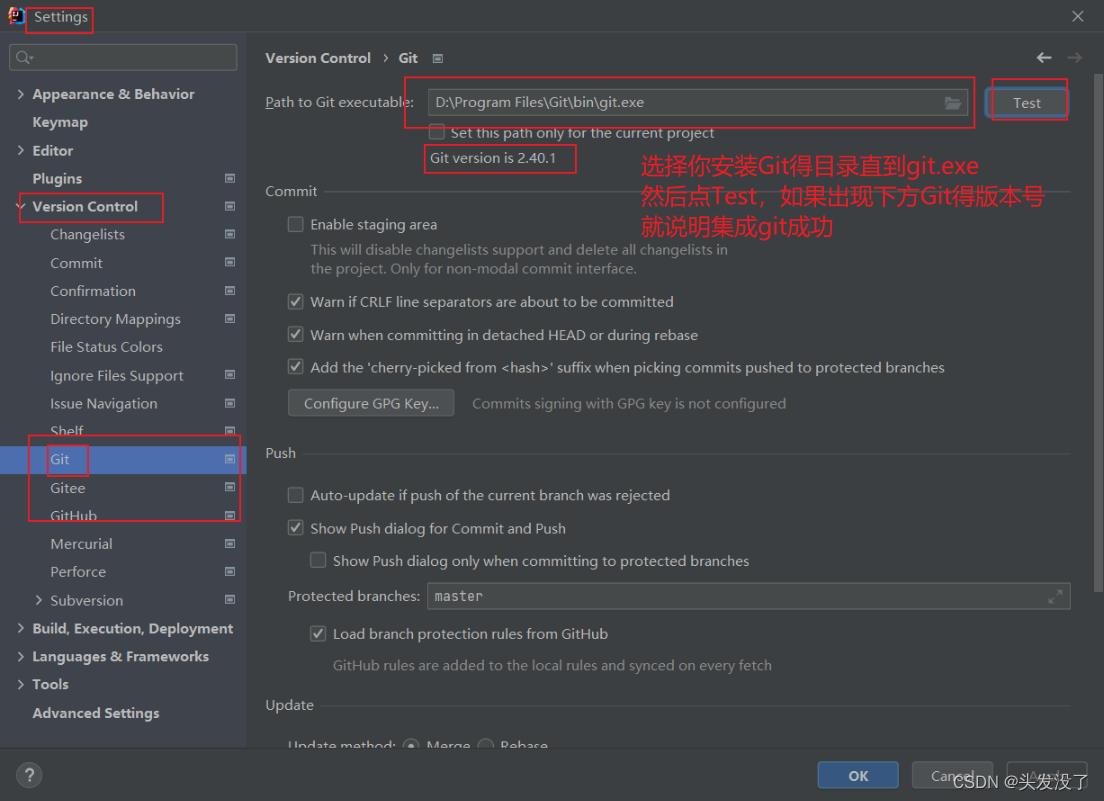Viewport: 1104px width, 801px height.
Task: Select Changelists under Version Control
Action: pos(87,234)
